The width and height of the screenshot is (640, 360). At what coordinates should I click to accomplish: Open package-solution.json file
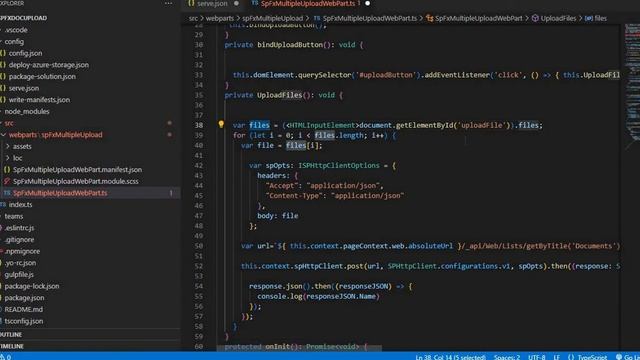coord(42,76)
